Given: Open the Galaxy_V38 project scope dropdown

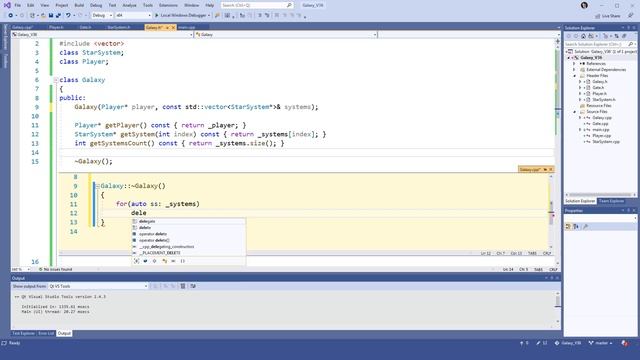Looking at the screenshot, I should tap(102, 35).
